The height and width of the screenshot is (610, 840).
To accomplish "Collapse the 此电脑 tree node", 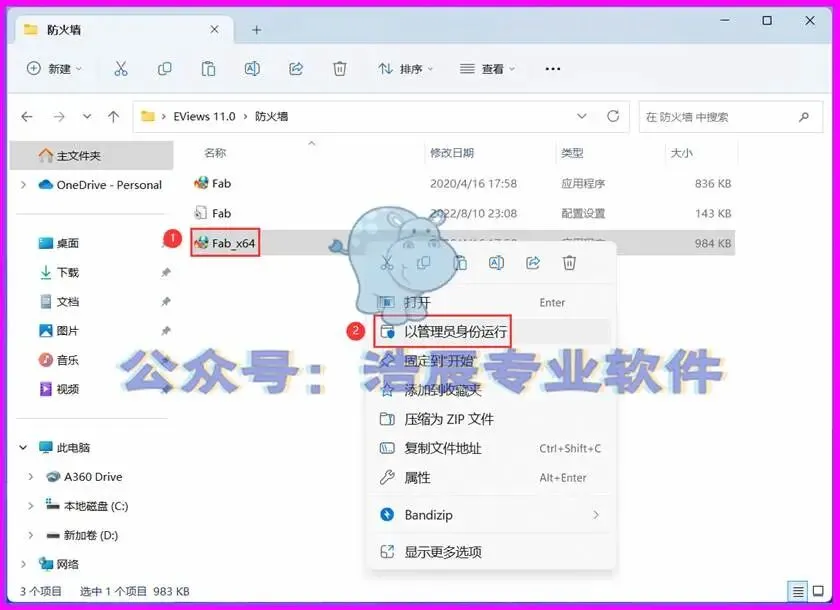I will [23, 447].
